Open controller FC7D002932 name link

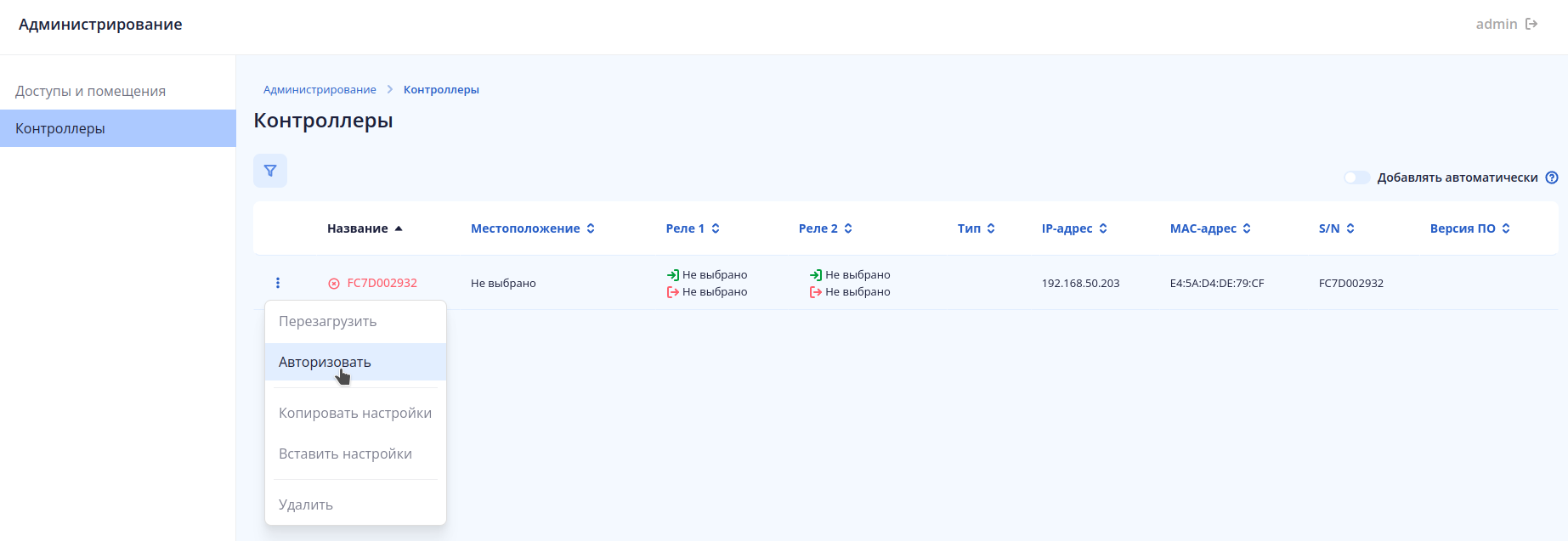point(382,283)
